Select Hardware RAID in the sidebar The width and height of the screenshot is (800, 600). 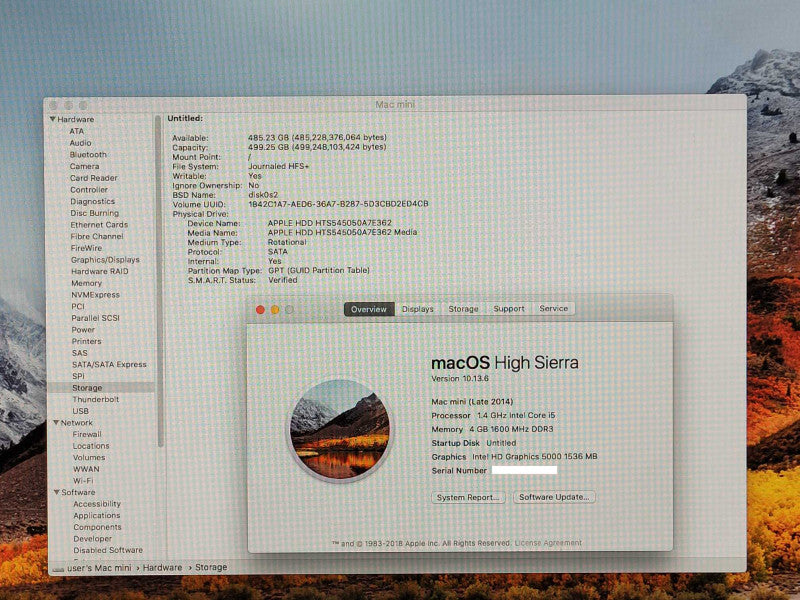[100, 271]
